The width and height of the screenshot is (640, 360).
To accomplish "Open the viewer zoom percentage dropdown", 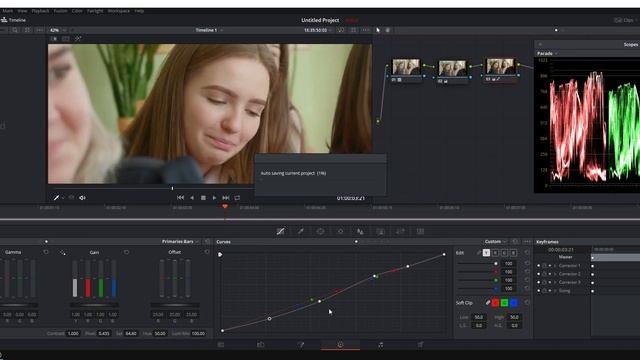I will pos(57,30).
